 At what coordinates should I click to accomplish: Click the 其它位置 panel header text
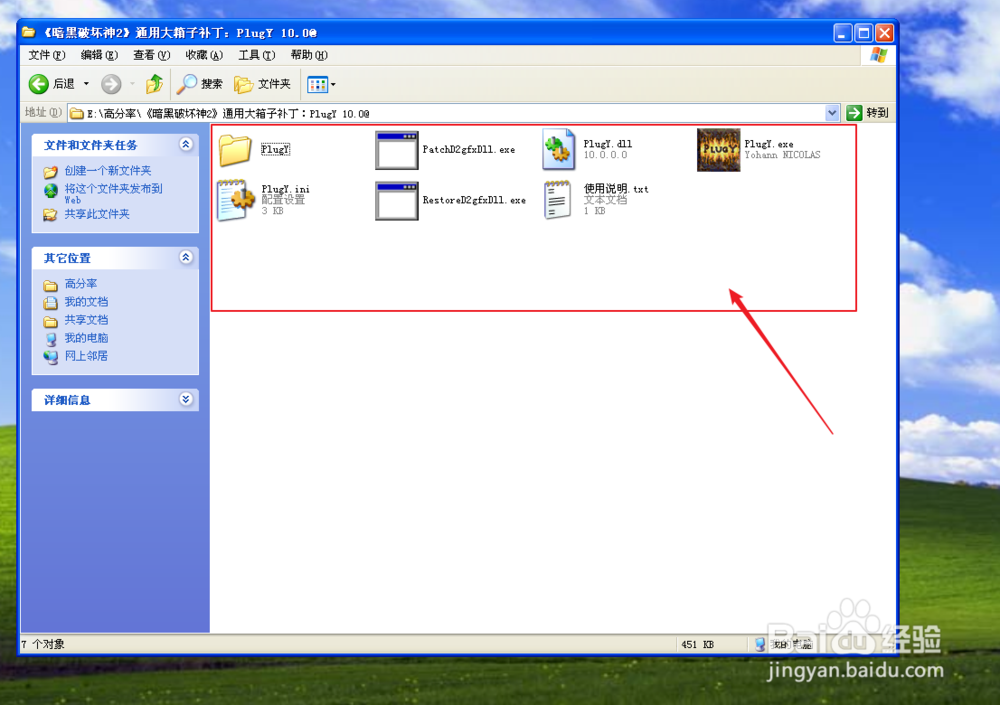coord(67,258)
